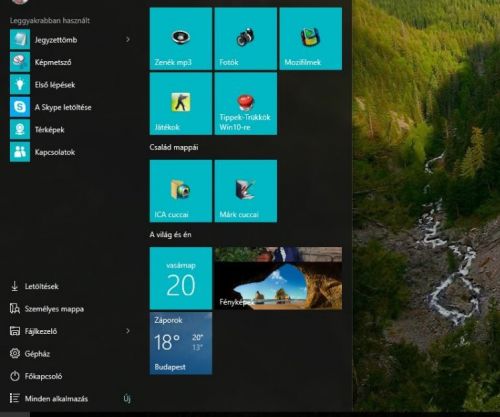The height and width of the screenshot is (417, 500).
Task: Click the Minden alkalmazás list icon
Action: pos(15,398)
